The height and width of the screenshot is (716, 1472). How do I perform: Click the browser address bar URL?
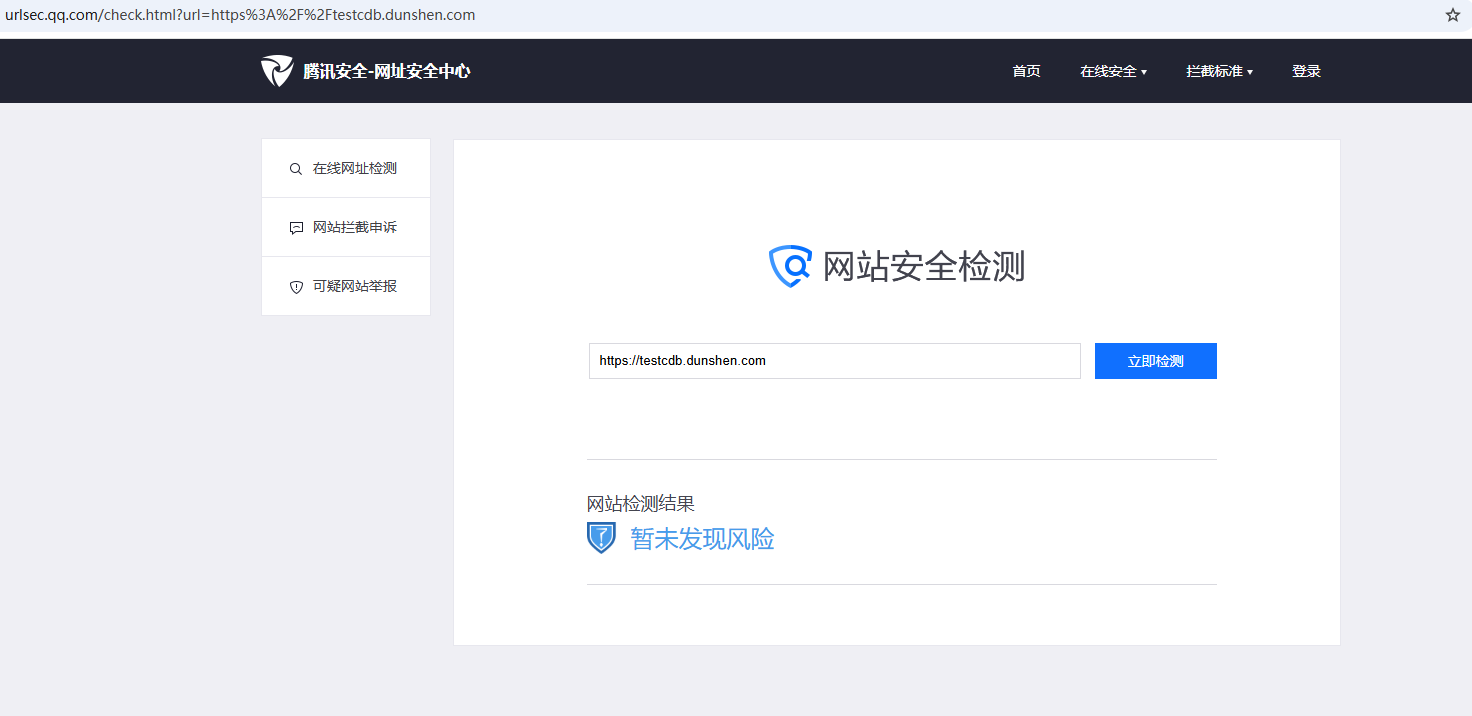click(240, 15)
